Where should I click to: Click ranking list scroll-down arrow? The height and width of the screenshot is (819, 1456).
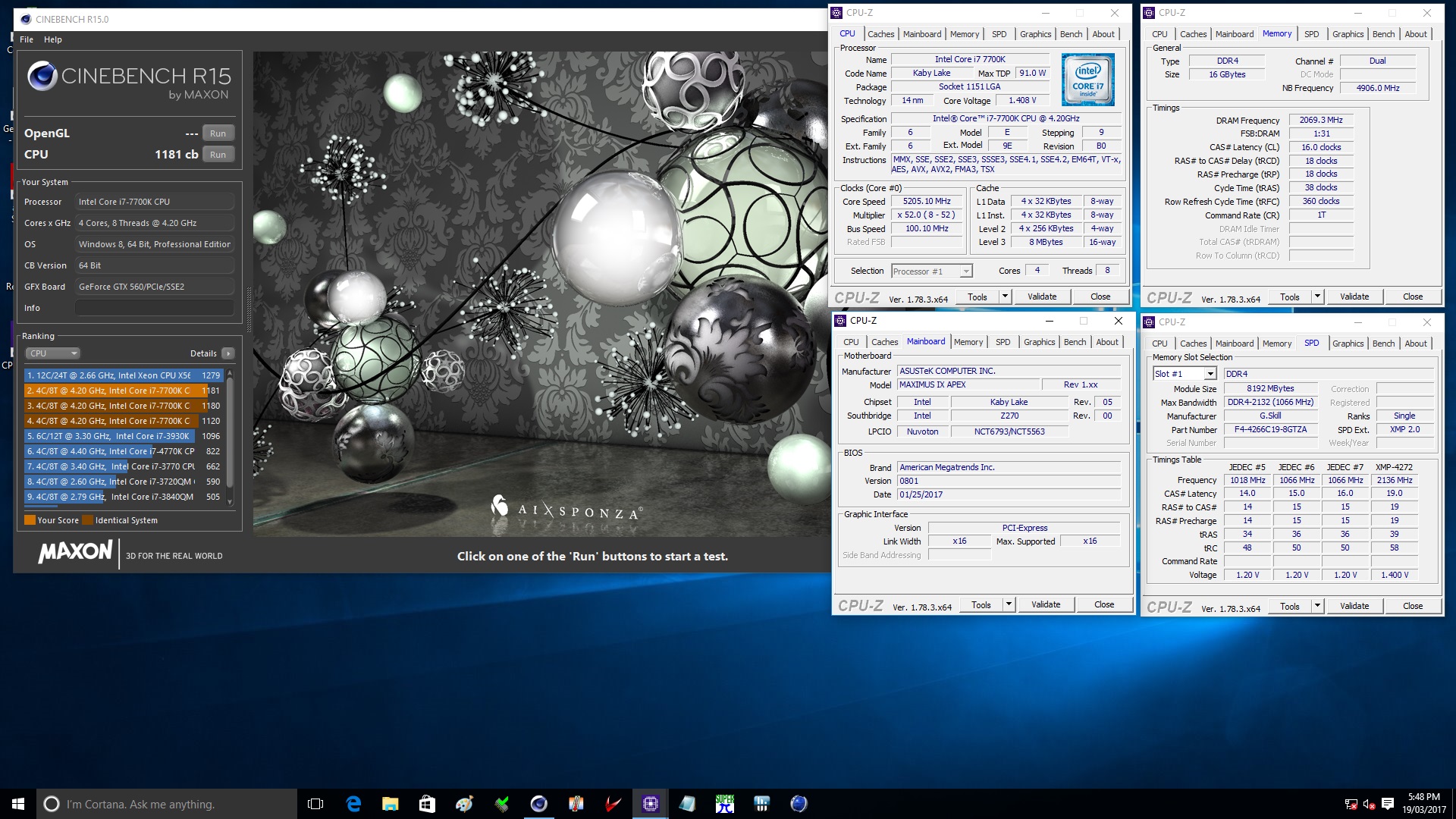click(x=230, y=501)
